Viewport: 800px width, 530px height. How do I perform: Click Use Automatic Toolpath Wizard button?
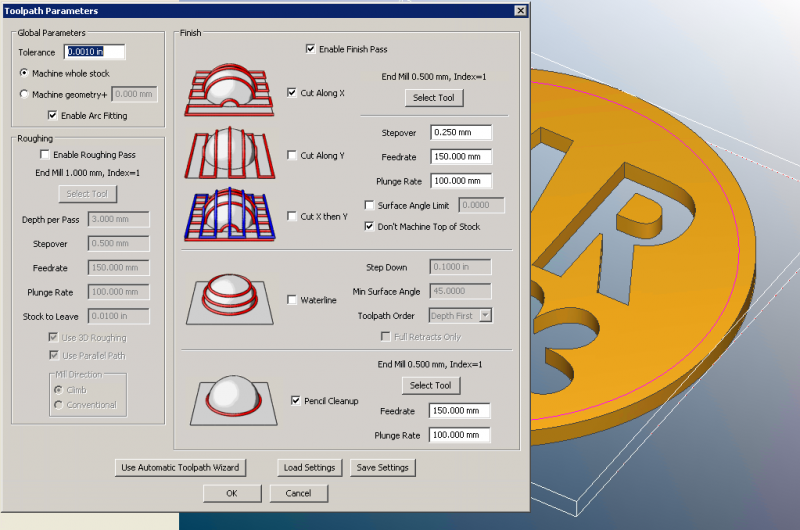180,467
